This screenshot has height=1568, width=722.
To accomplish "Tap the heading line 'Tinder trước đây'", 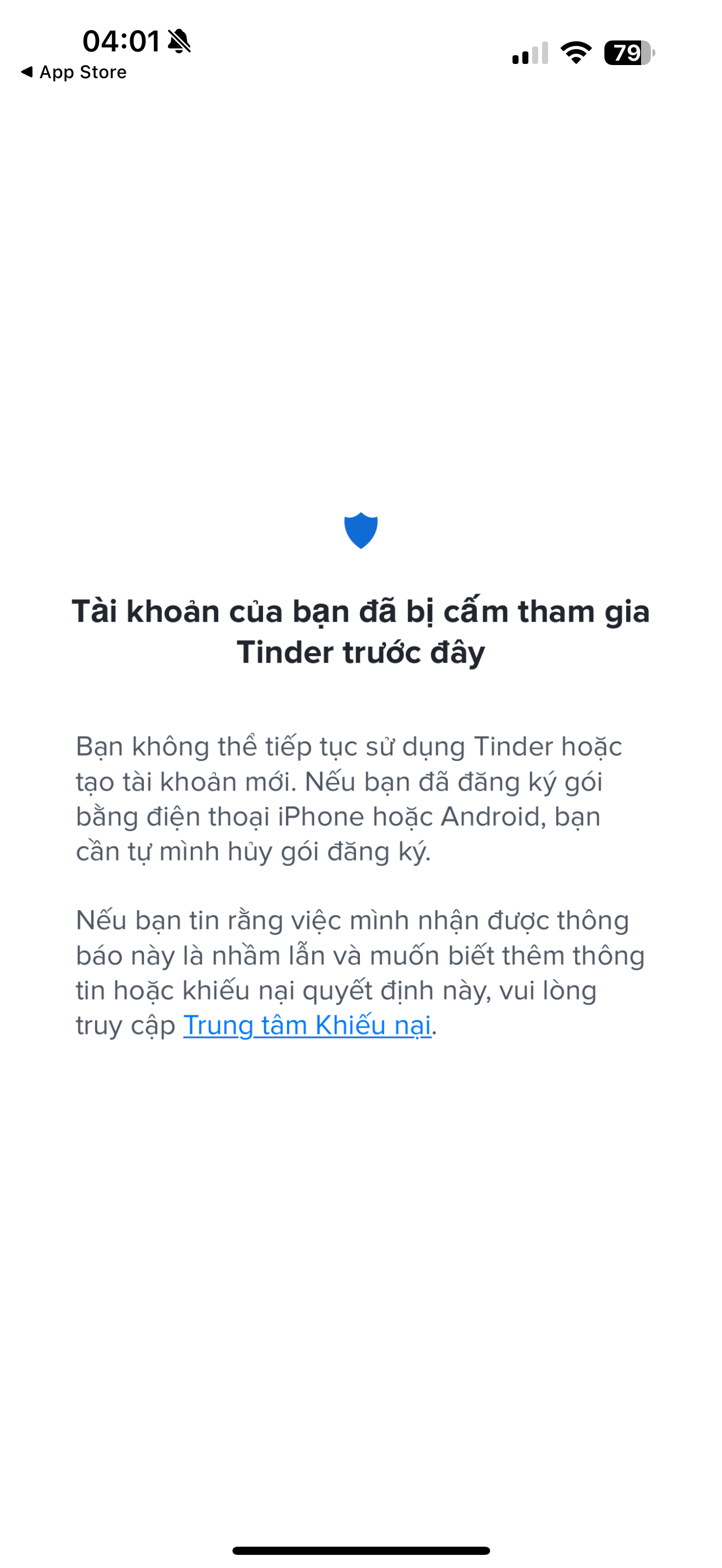I will click(361, 653).
